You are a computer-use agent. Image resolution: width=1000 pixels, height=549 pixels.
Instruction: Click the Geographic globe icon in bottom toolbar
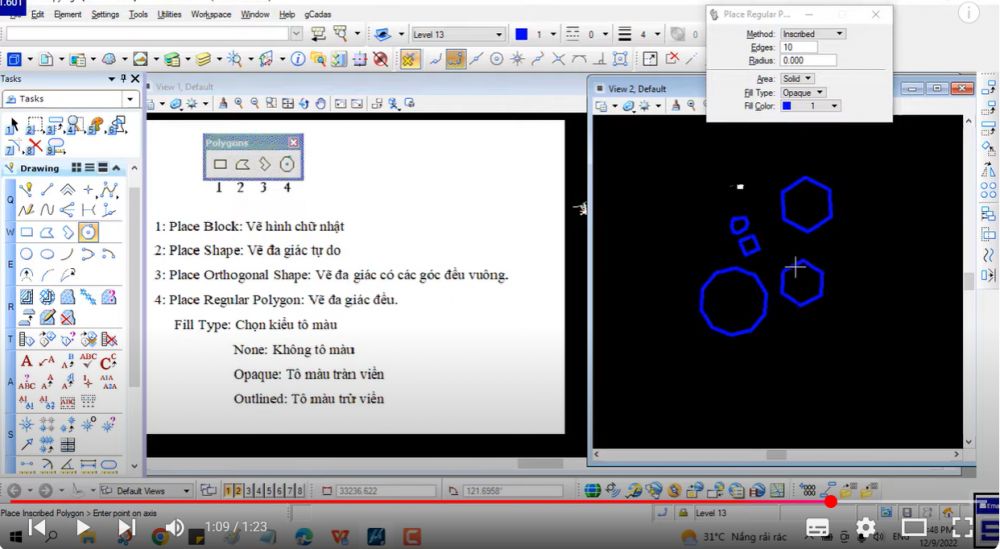coord(592,490)
